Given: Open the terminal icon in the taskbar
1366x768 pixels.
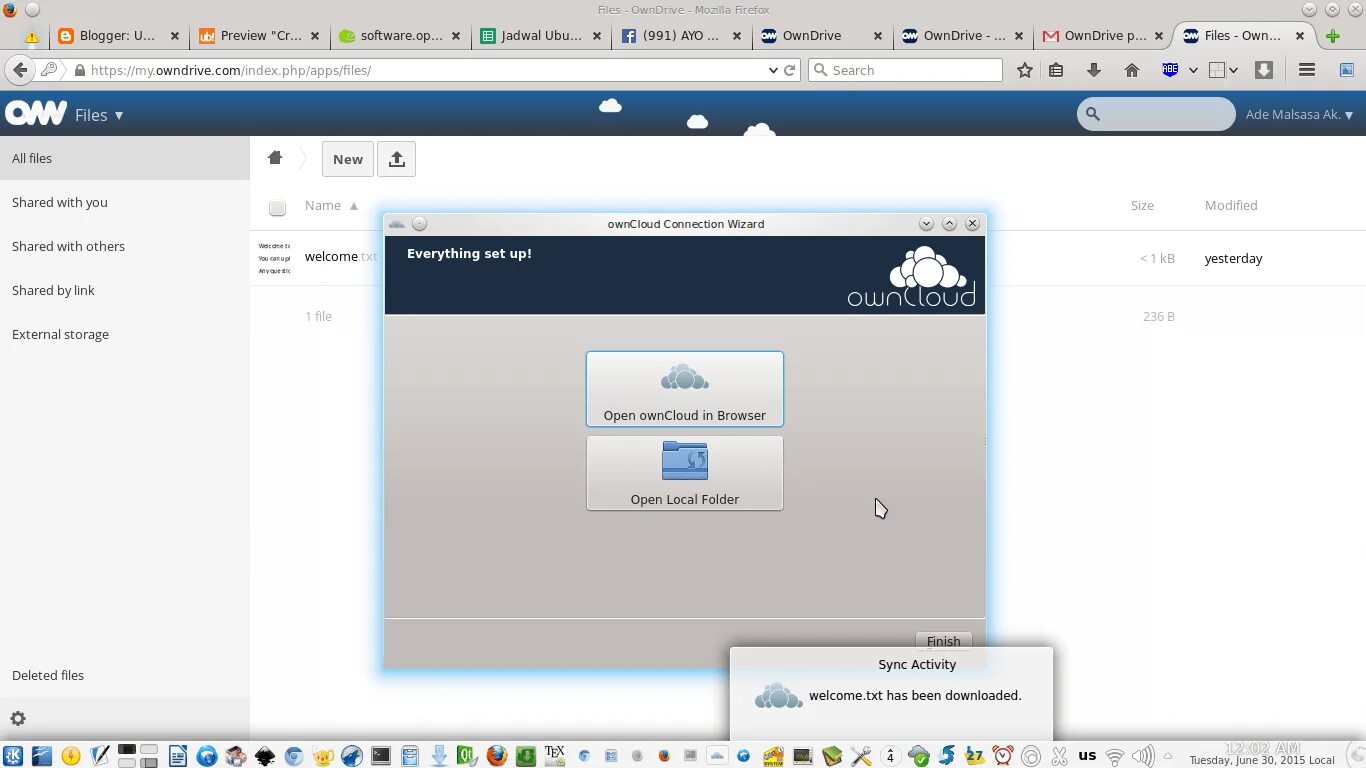Looking at the screenshot, I should [x=381, y=756].
